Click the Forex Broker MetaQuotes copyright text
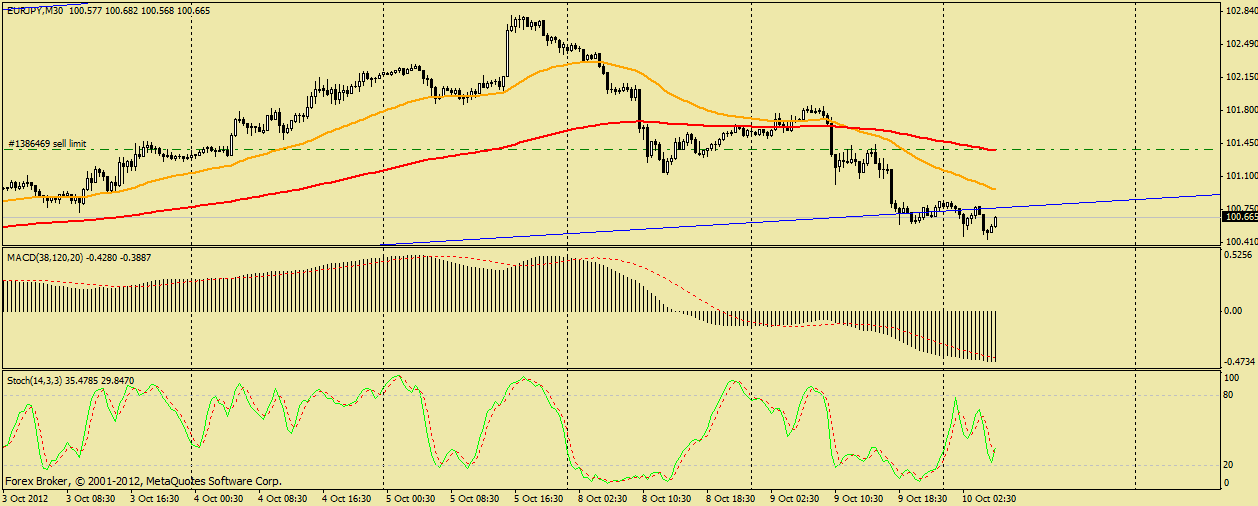This screenshot has height=506, width=1258. 143,480
